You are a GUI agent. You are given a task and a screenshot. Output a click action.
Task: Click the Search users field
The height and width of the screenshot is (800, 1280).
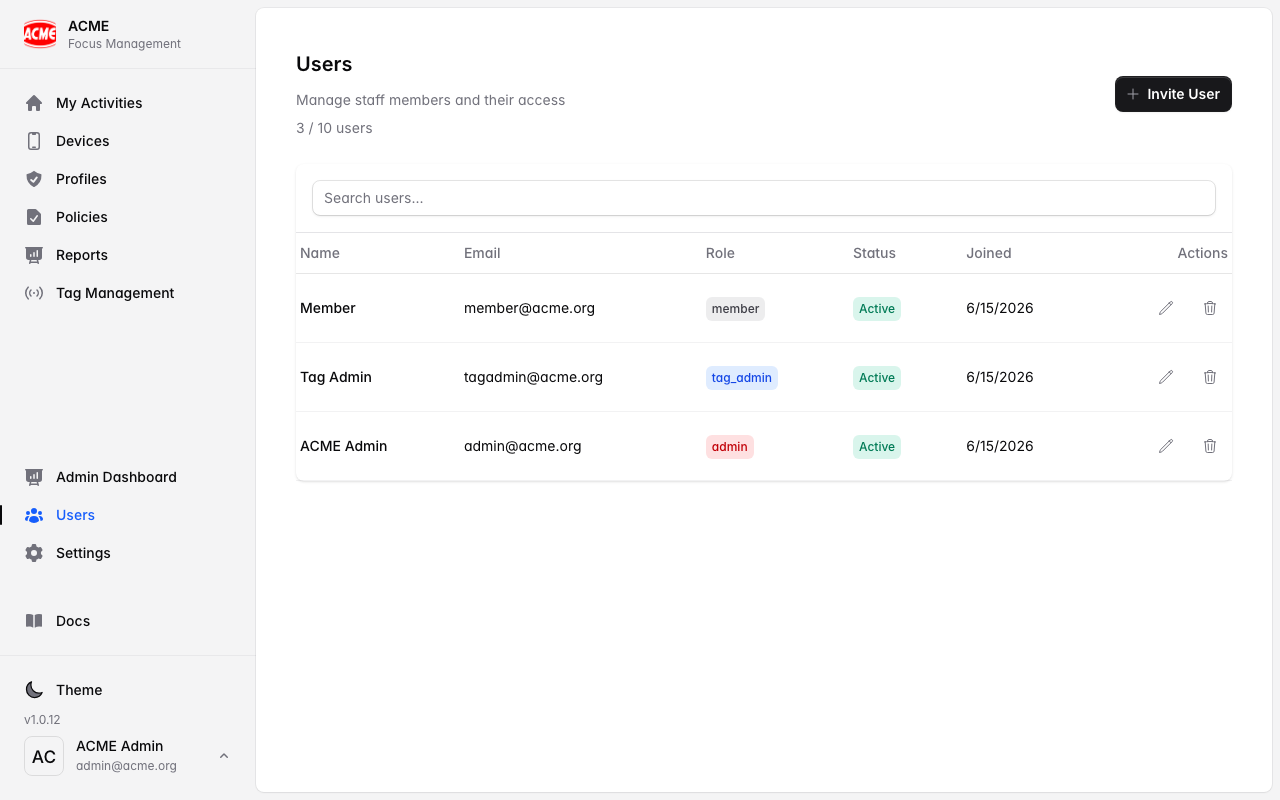764,198
